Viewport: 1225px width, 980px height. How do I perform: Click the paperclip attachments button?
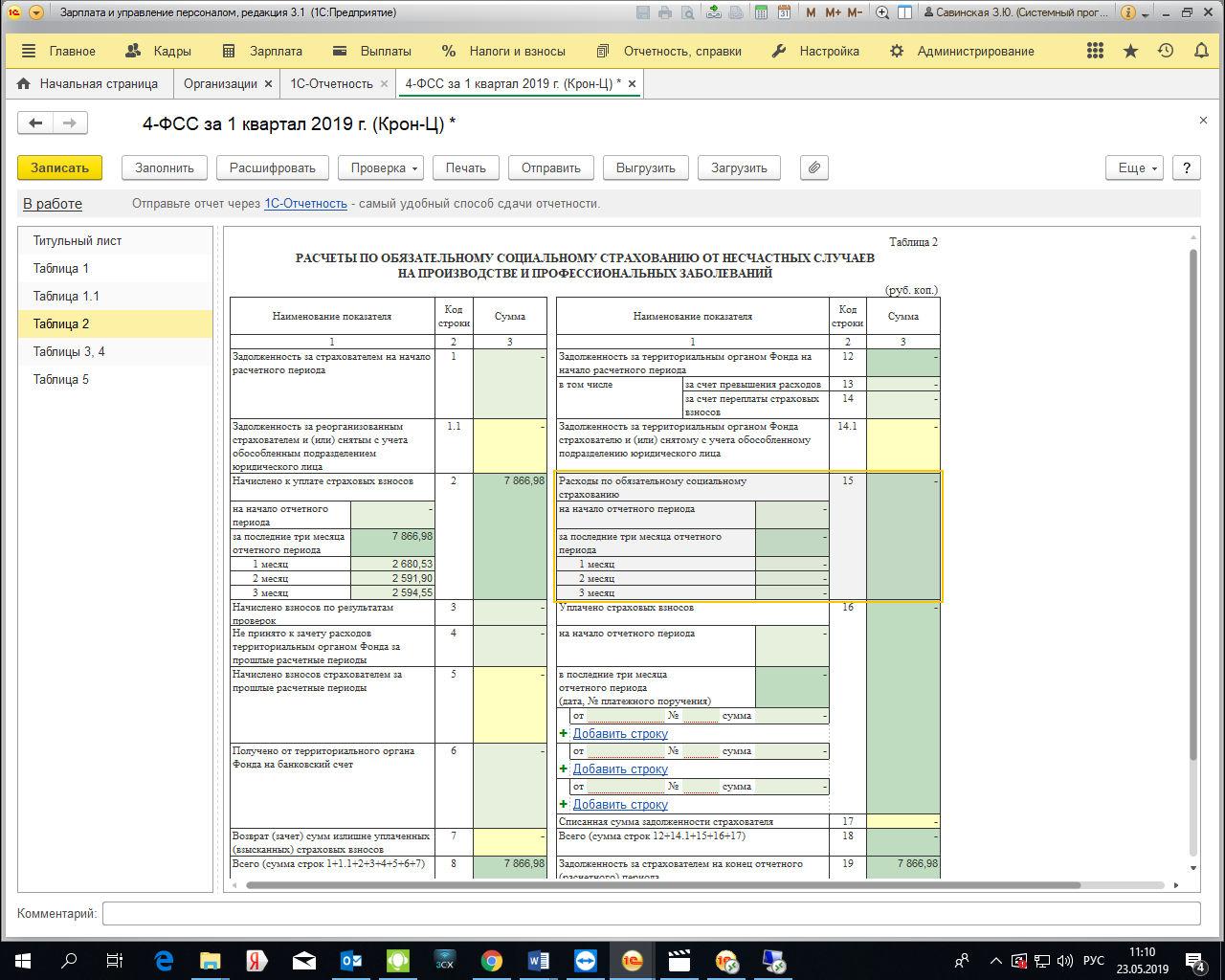[x=813, y=167]
